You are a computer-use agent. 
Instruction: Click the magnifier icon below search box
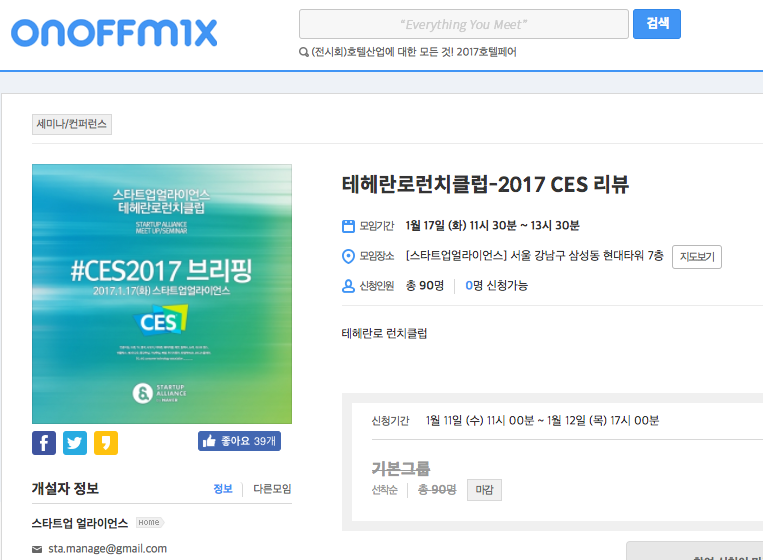coord(304,52)
